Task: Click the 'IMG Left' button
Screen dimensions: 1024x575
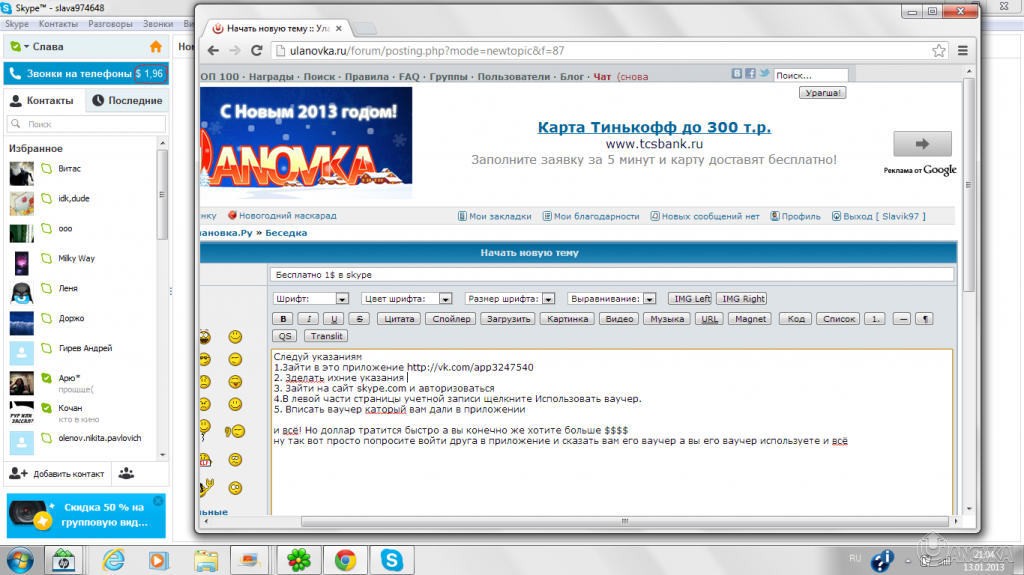Action: (692, 299)
